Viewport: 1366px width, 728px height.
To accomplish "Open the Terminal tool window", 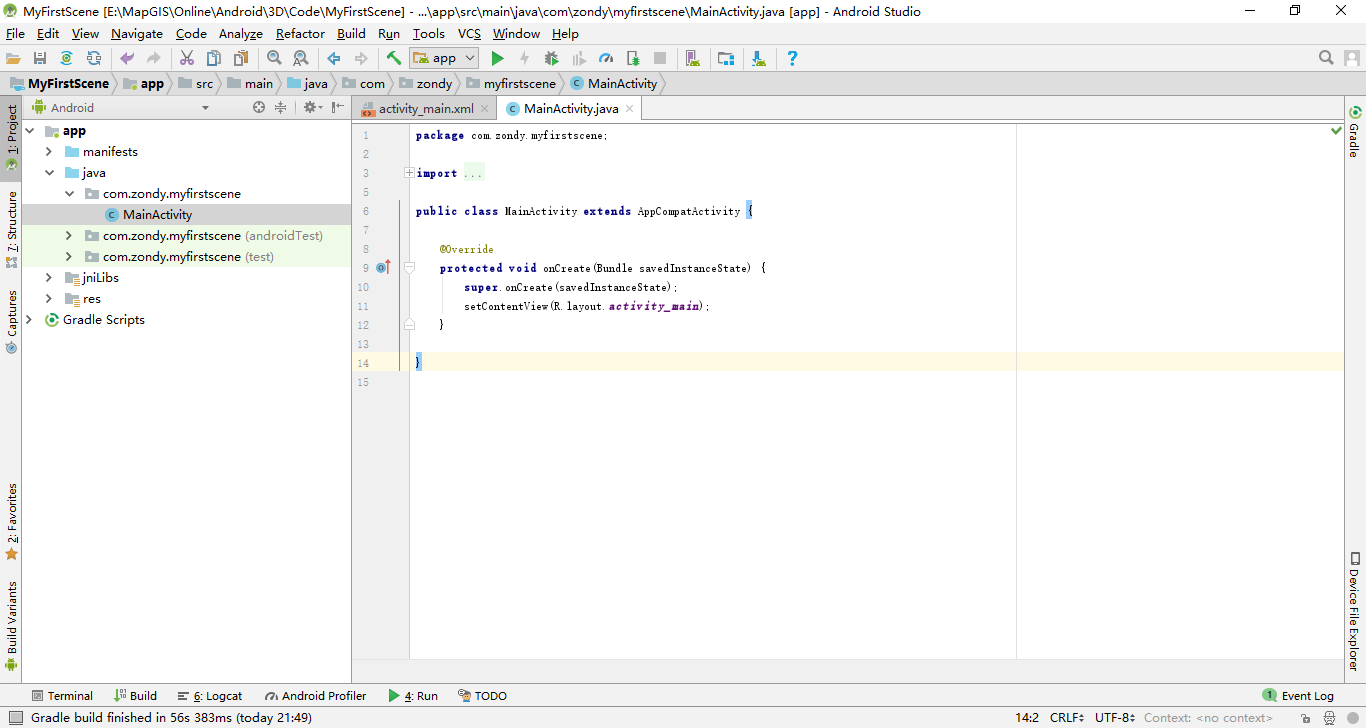I will click(x=62, y=696).
